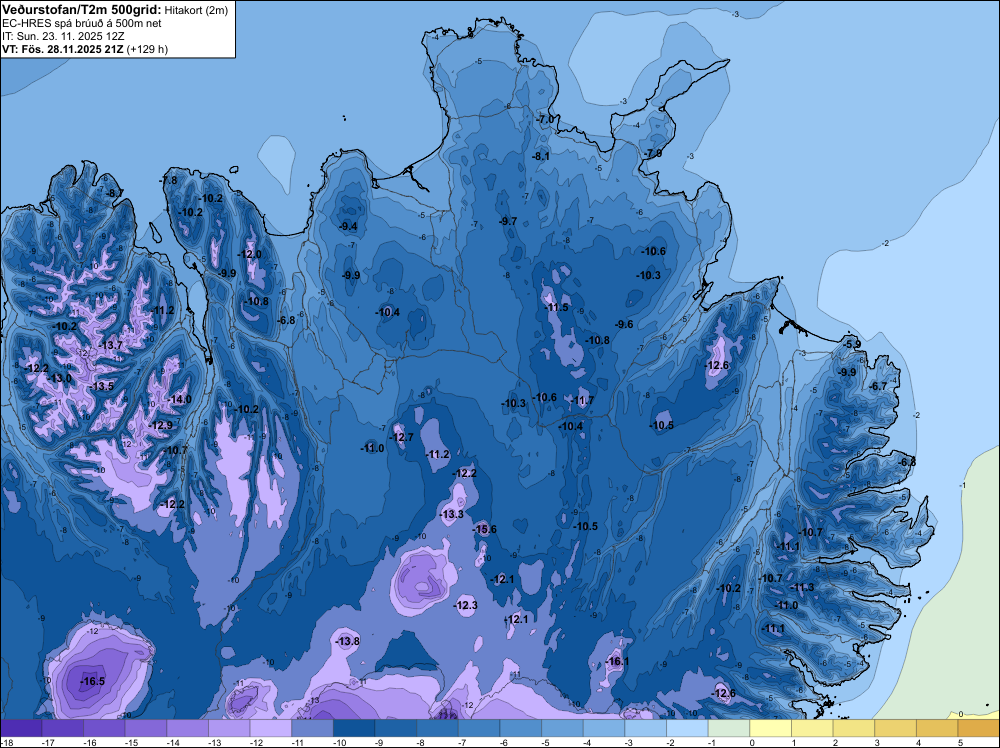Click the -11.5 temperature label

click(x=556, y=307)
